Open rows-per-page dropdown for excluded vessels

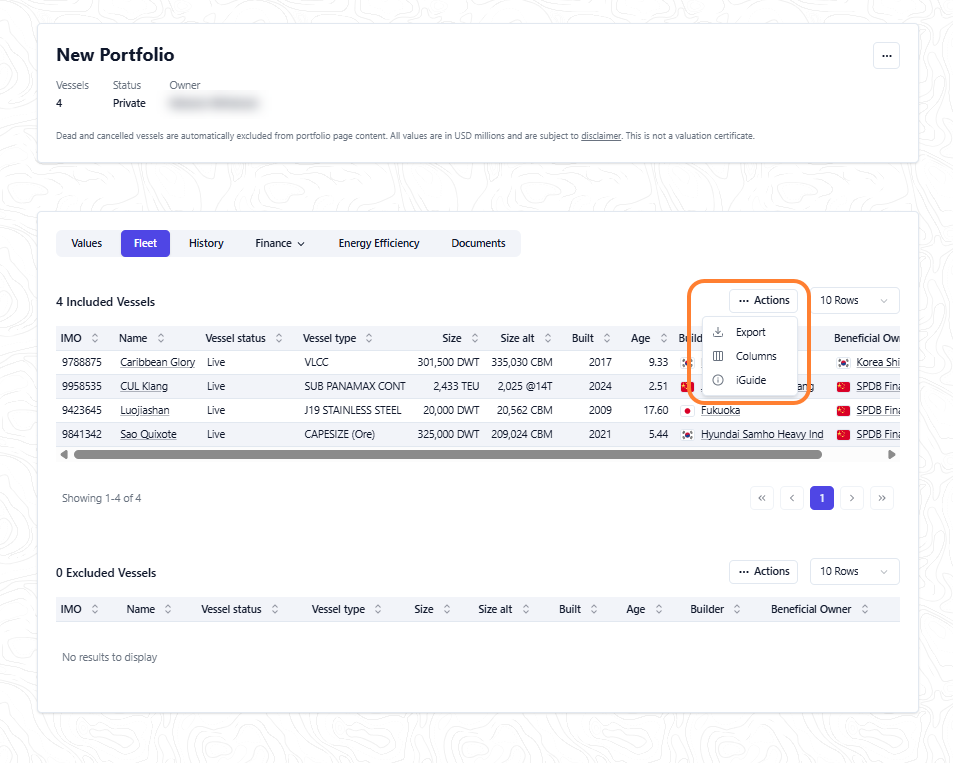click(854, 571)
